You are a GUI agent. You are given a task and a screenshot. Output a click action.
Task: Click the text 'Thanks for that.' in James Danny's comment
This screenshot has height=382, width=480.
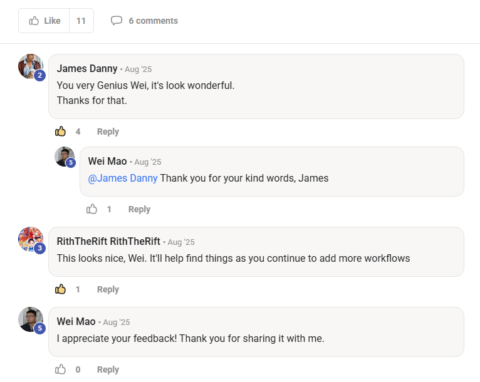click(x=92, y=100)
